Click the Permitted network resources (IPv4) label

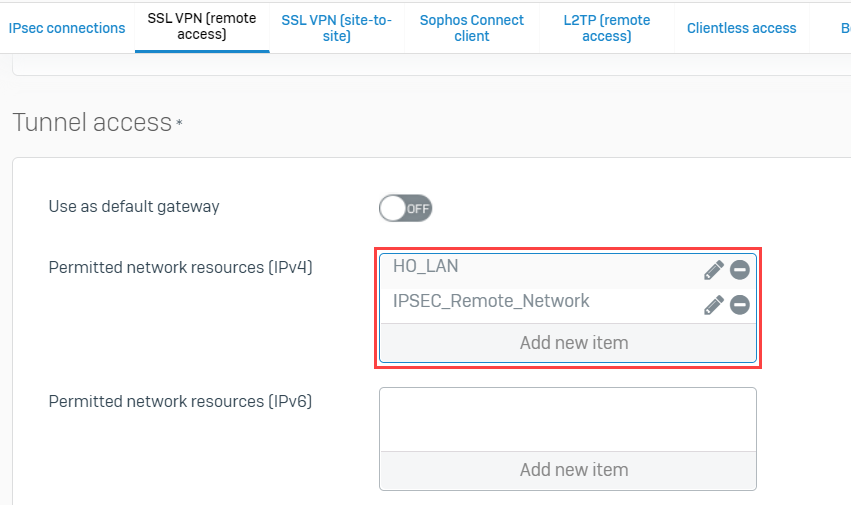coord(180,268)
